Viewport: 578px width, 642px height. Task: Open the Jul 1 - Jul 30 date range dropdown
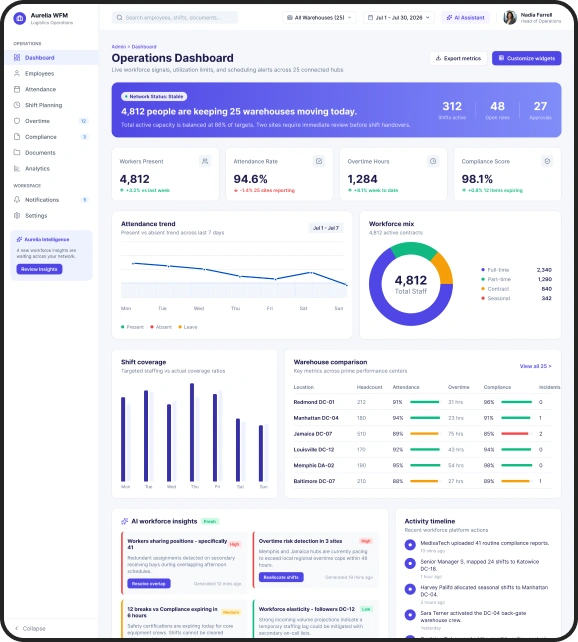pyautogui.click(x=399, y=18)
